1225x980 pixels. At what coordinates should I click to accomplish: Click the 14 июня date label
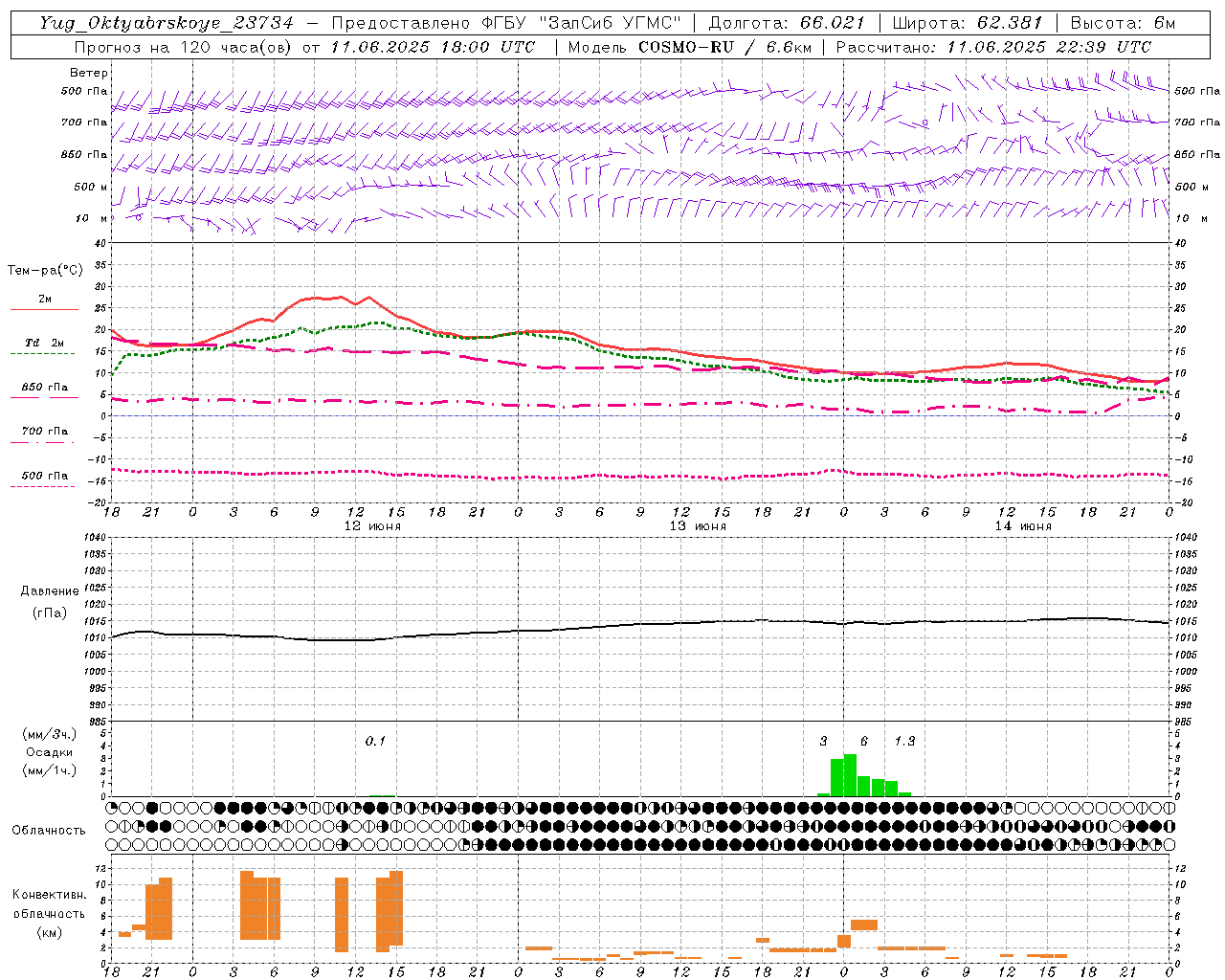click(1023, 526)
